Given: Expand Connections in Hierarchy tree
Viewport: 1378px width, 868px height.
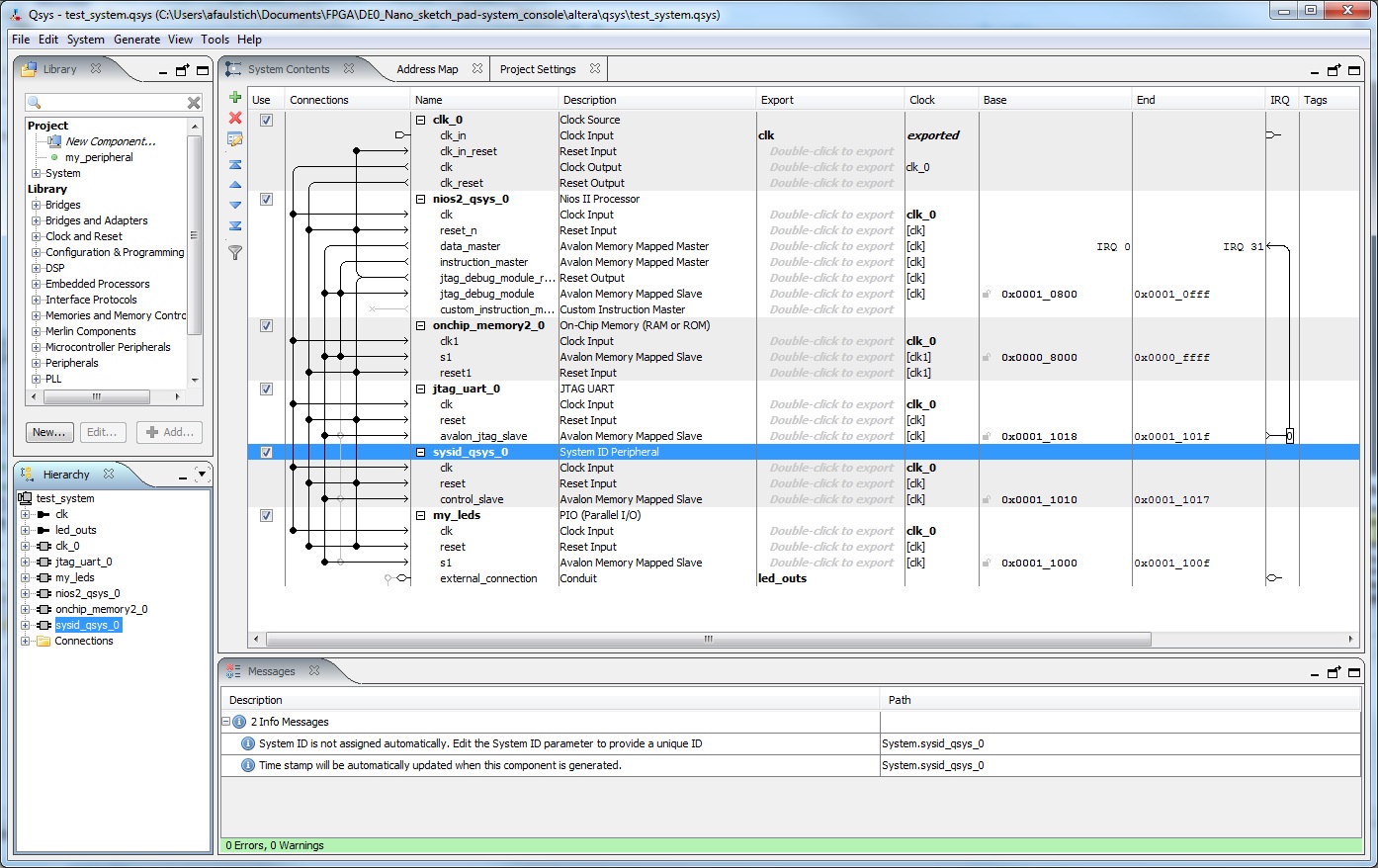Looking at the screenshot, I should 26,641.
